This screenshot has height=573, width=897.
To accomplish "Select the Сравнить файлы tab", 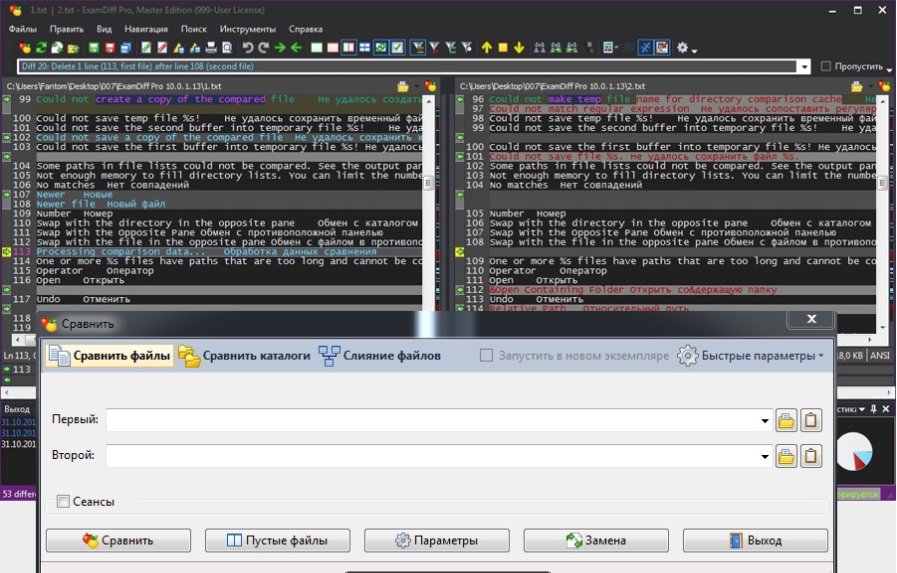I will pyautogui.click(x=110, y=356).
